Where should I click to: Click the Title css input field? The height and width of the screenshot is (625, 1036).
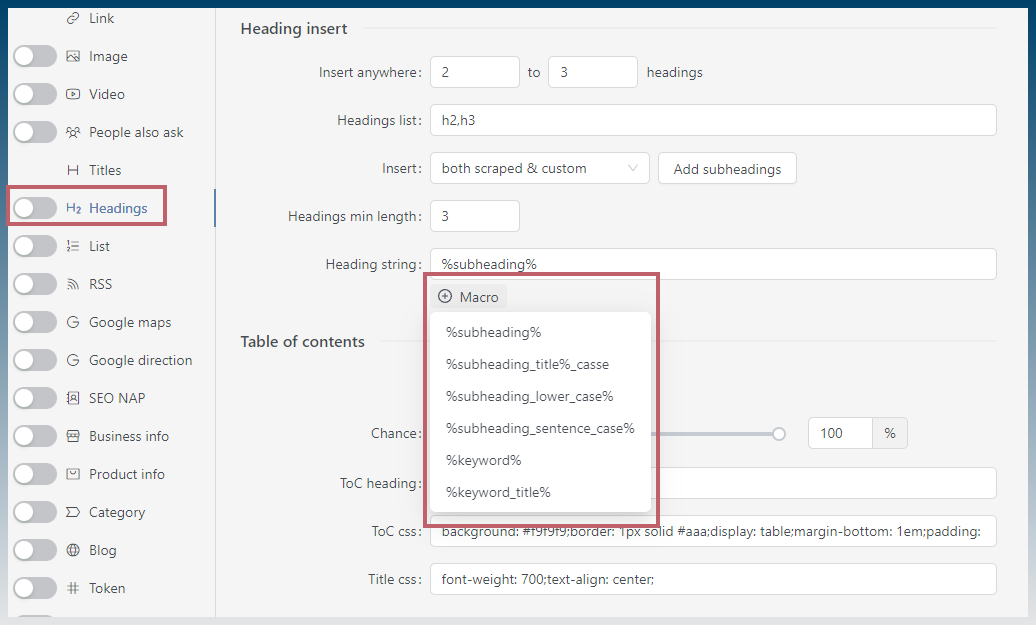pos(713,579)
